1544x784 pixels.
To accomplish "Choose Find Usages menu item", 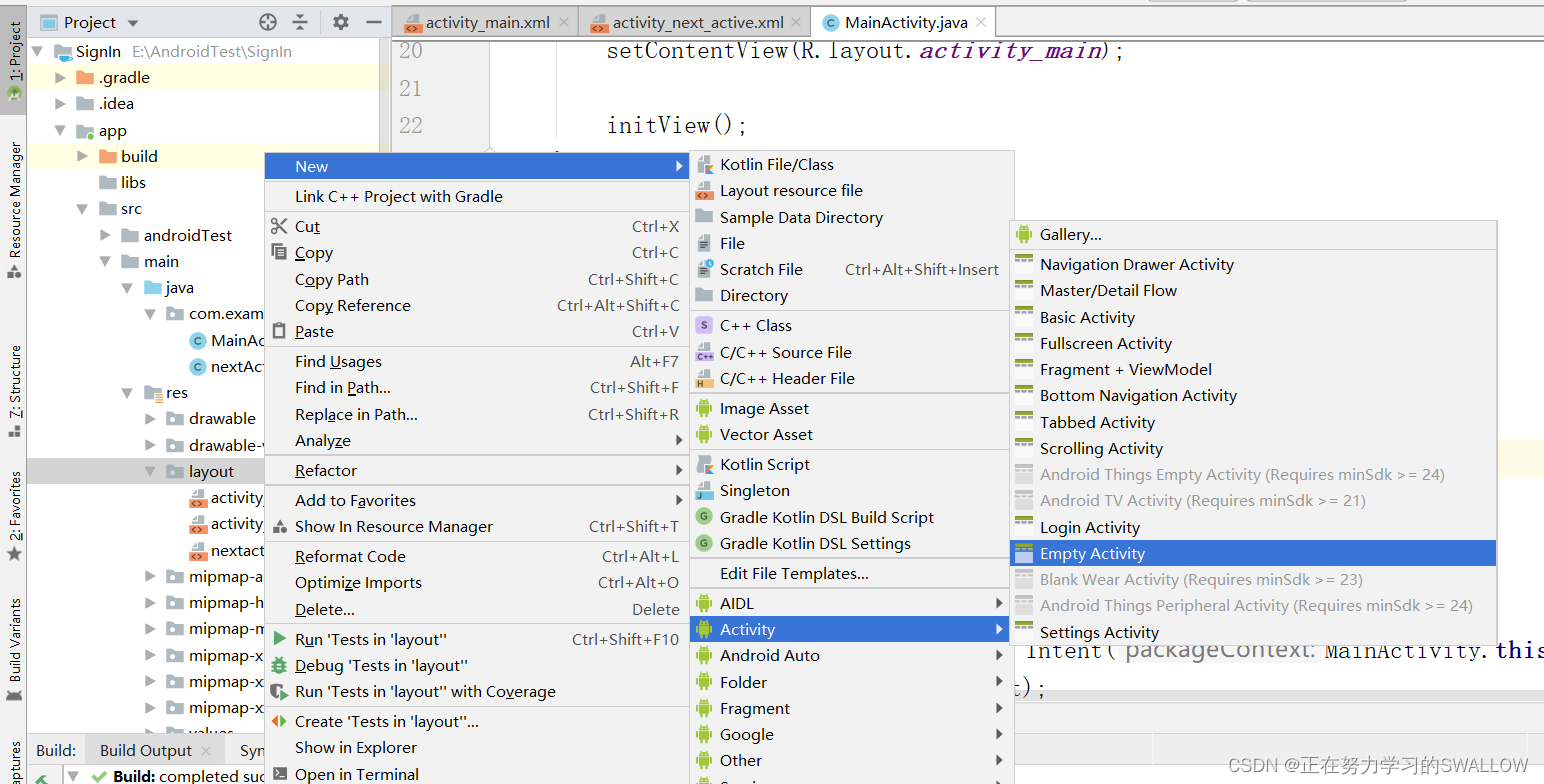I will tap(476, 361).
